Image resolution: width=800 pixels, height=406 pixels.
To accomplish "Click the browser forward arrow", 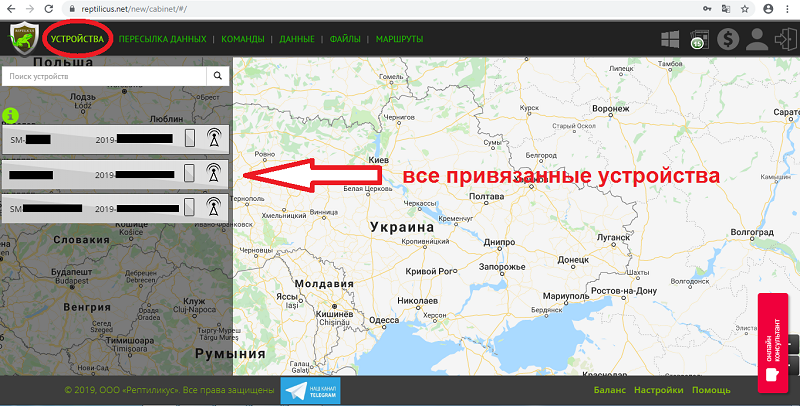I will pos(30,9).
